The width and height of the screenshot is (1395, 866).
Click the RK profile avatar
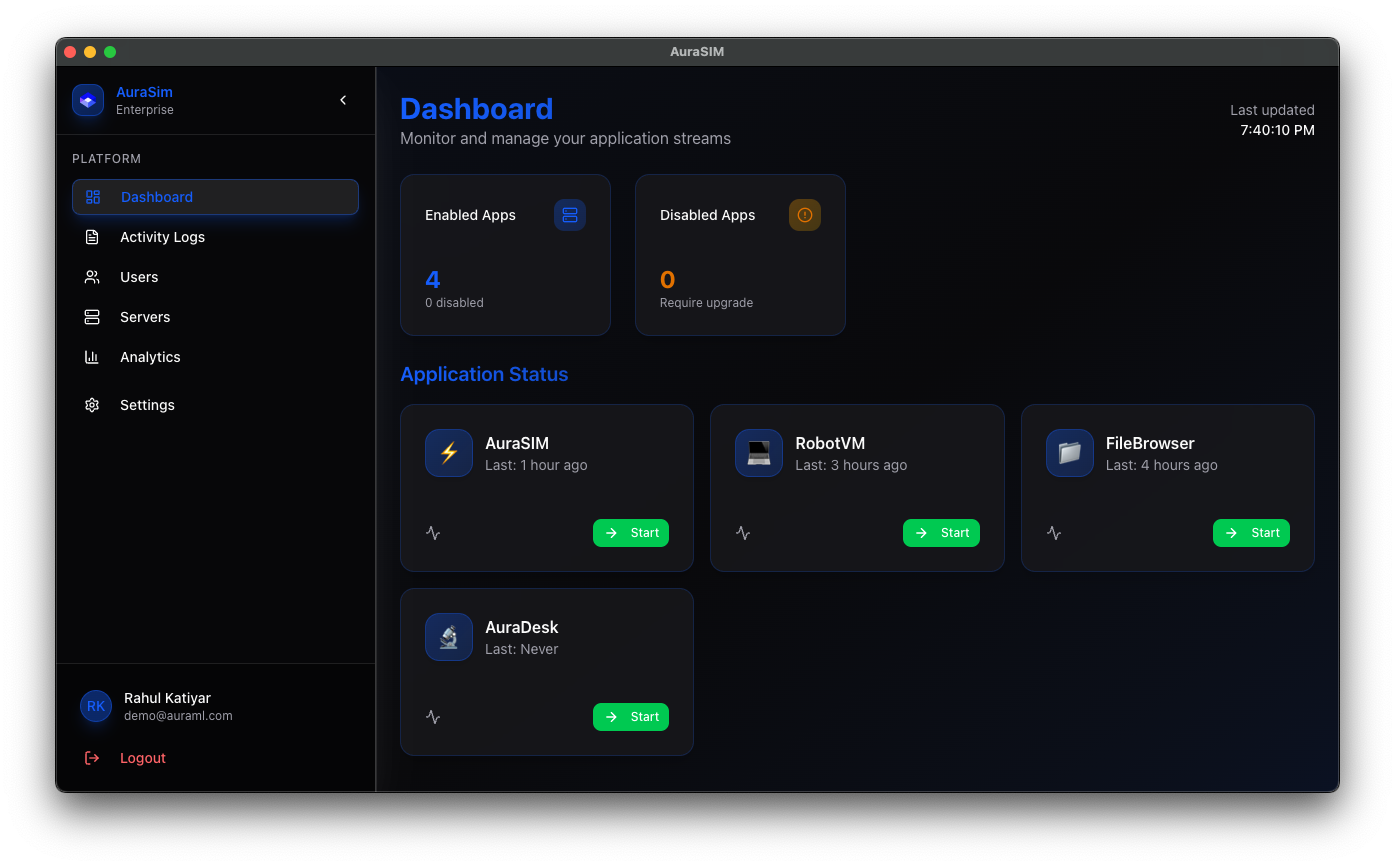95,706
